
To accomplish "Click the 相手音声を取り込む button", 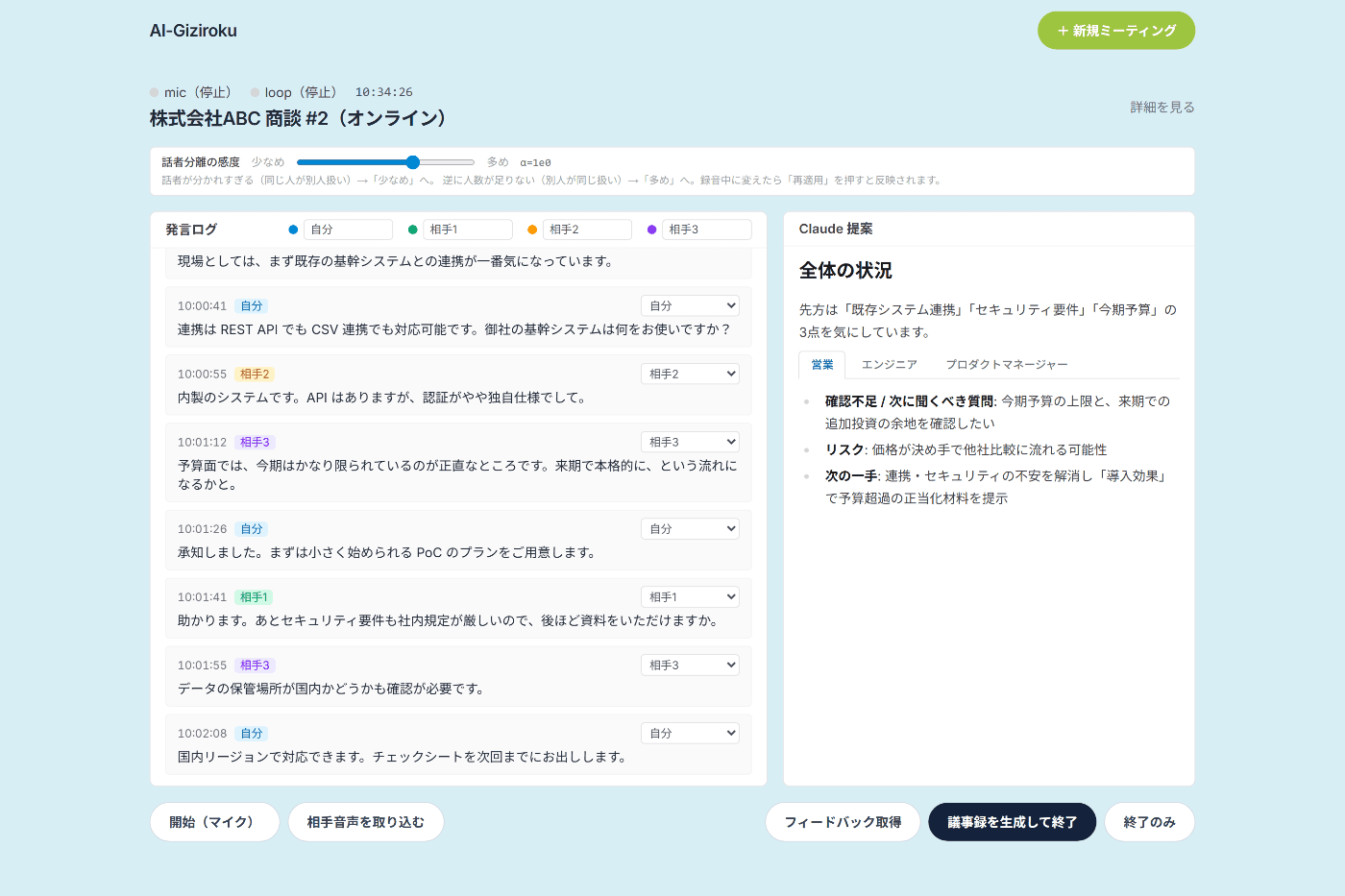I will click(x=366, y=822).
